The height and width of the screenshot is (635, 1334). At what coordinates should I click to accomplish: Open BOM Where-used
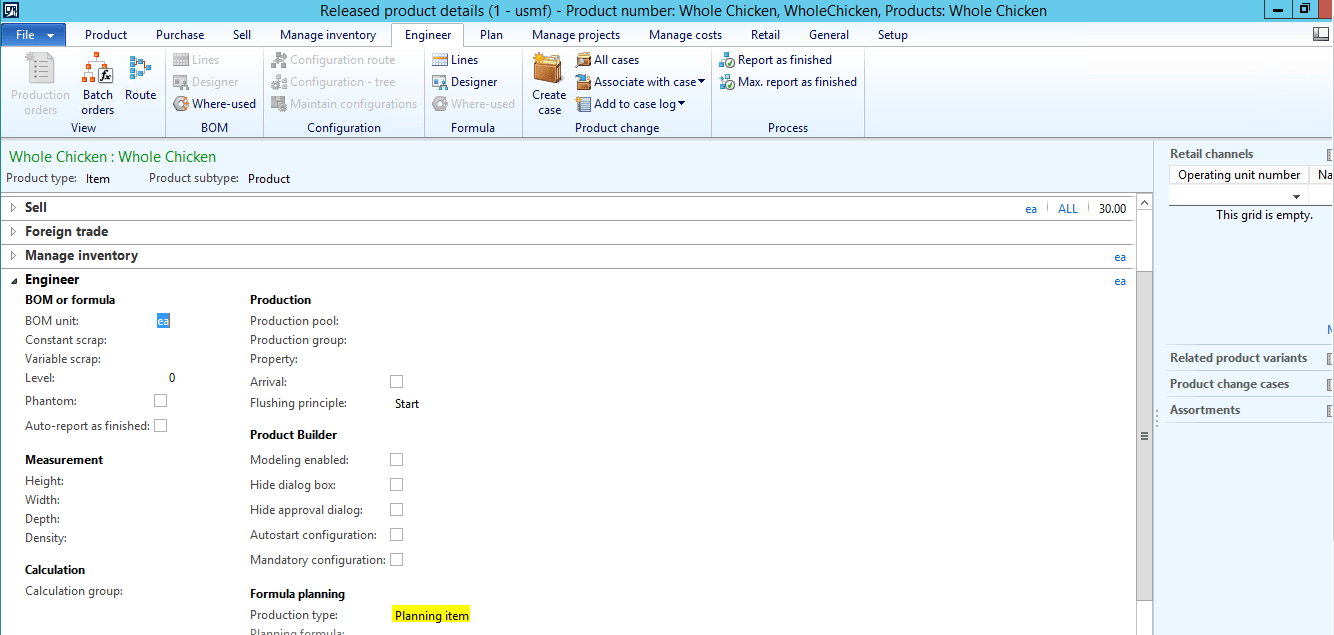coord(214,104)
